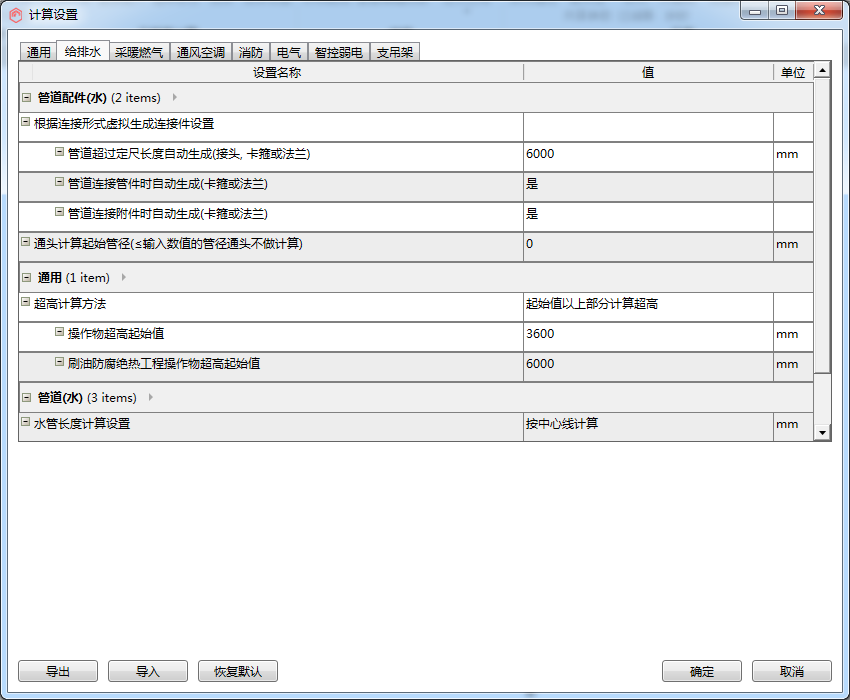The width and height of the screenshot is (850, 700).
Task: Click the 值 column header
Action: (648, 72)
